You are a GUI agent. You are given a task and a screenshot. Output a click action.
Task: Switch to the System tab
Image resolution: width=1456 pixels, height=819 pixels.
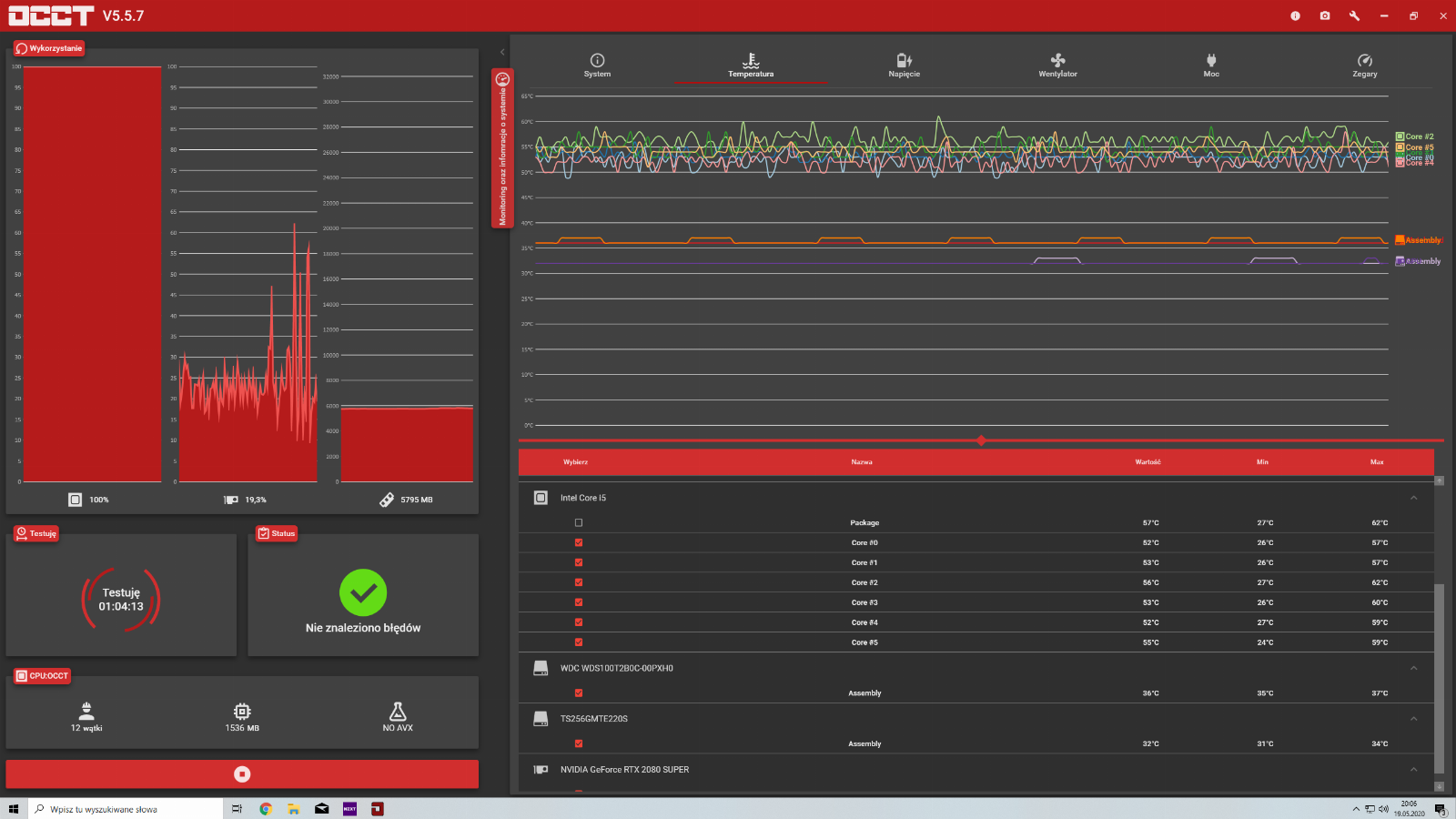click(x=597, y=66)
